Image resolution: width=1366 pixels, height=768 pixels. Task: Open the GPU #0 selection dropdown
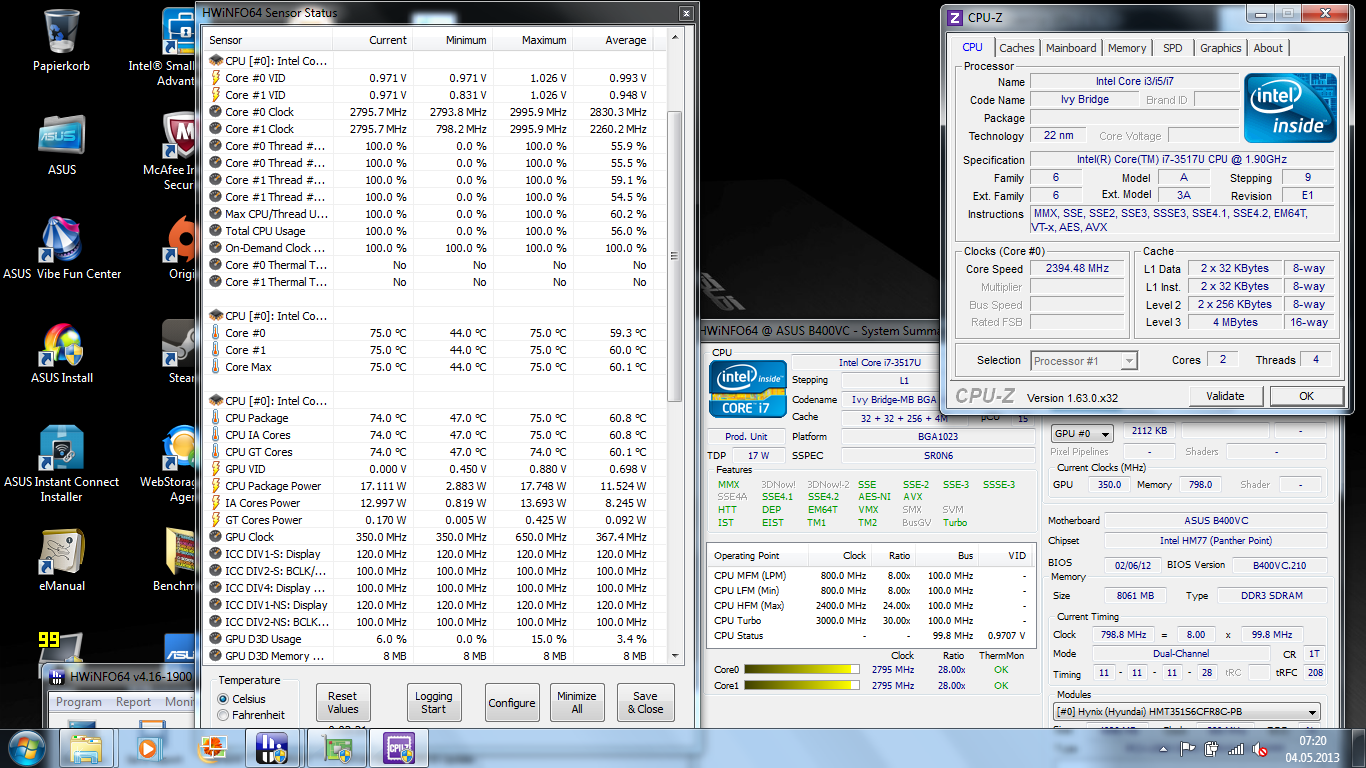(1084, 433)
